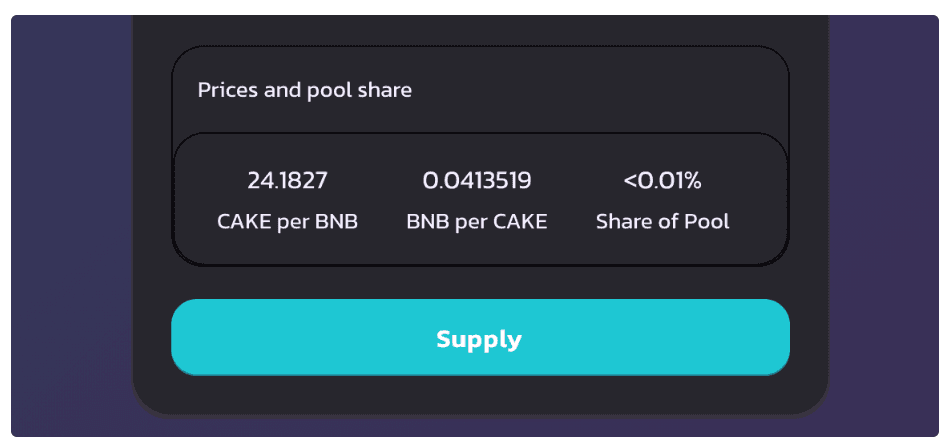The width and height of the screenshot is (948, 448).
Task: Click the dark card area below Supply
Action: [480, 395]
